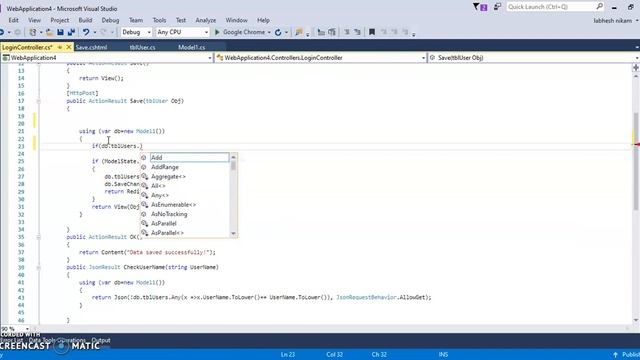This screenshot has width=640, height=360.
Task: Collapse the CheckUserName method at line 39
Action: (x=38, y=267)
